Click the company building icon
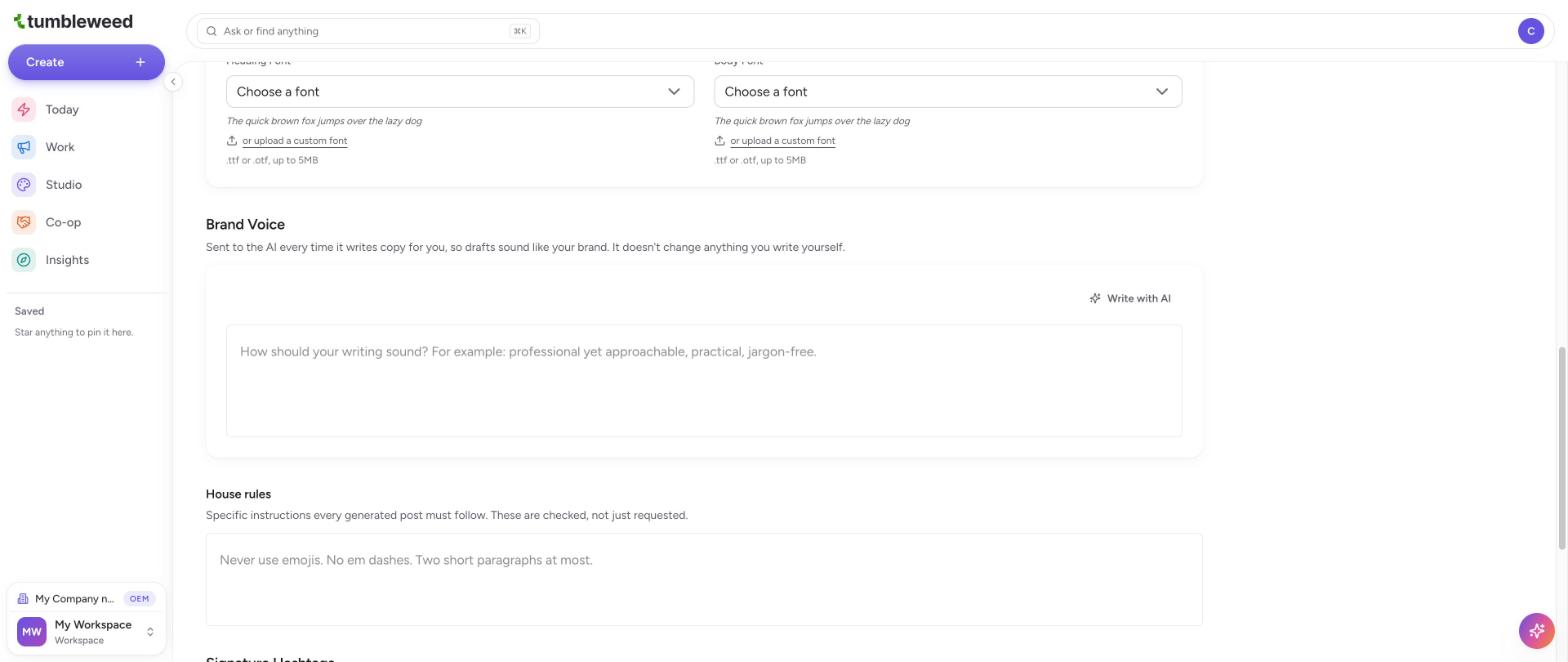 23,599
